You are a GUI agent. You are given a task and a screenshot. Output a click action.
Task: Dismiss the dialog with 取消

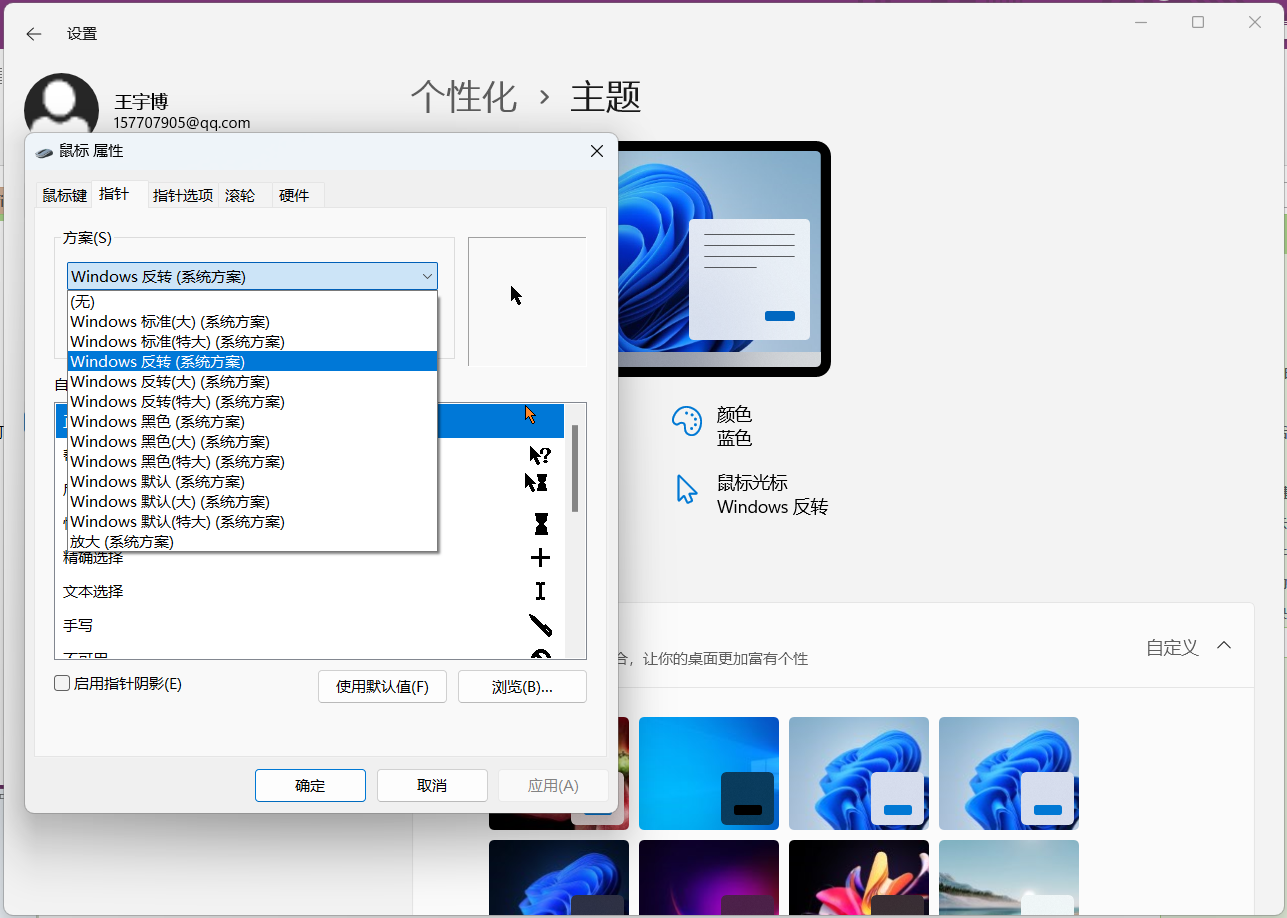(432, 785)
